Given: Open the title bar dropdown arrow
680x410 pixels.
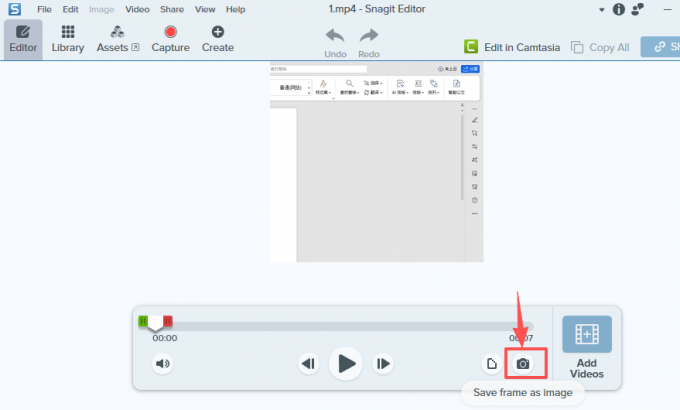Looking at the screenshot, I should [x=602, y=10].
